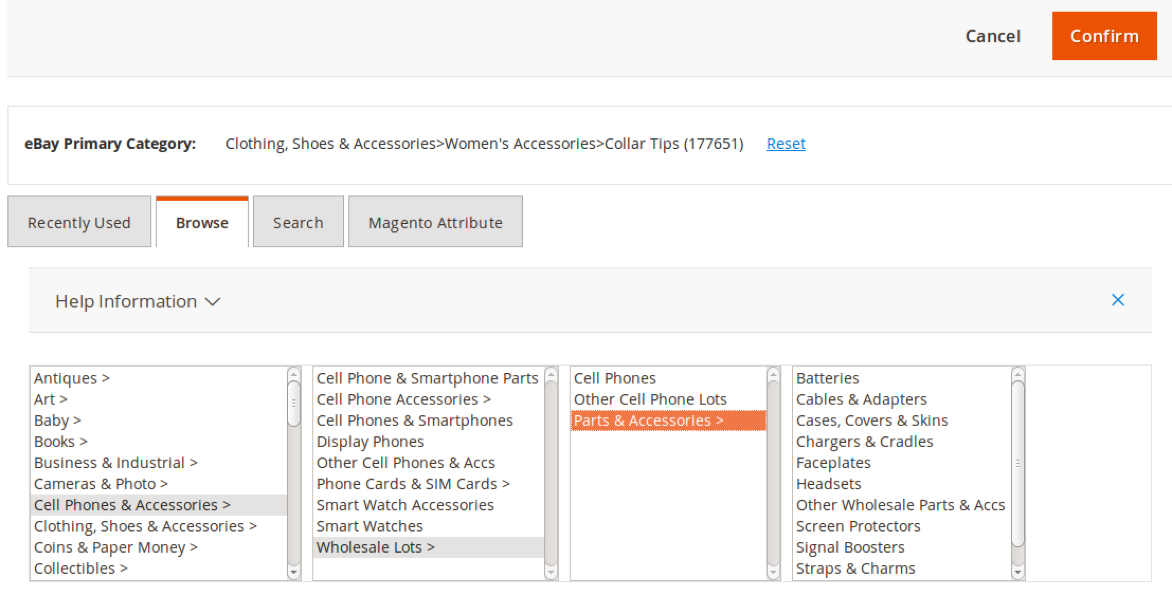
Task: Select Baby category
Action: coord(158,421)
